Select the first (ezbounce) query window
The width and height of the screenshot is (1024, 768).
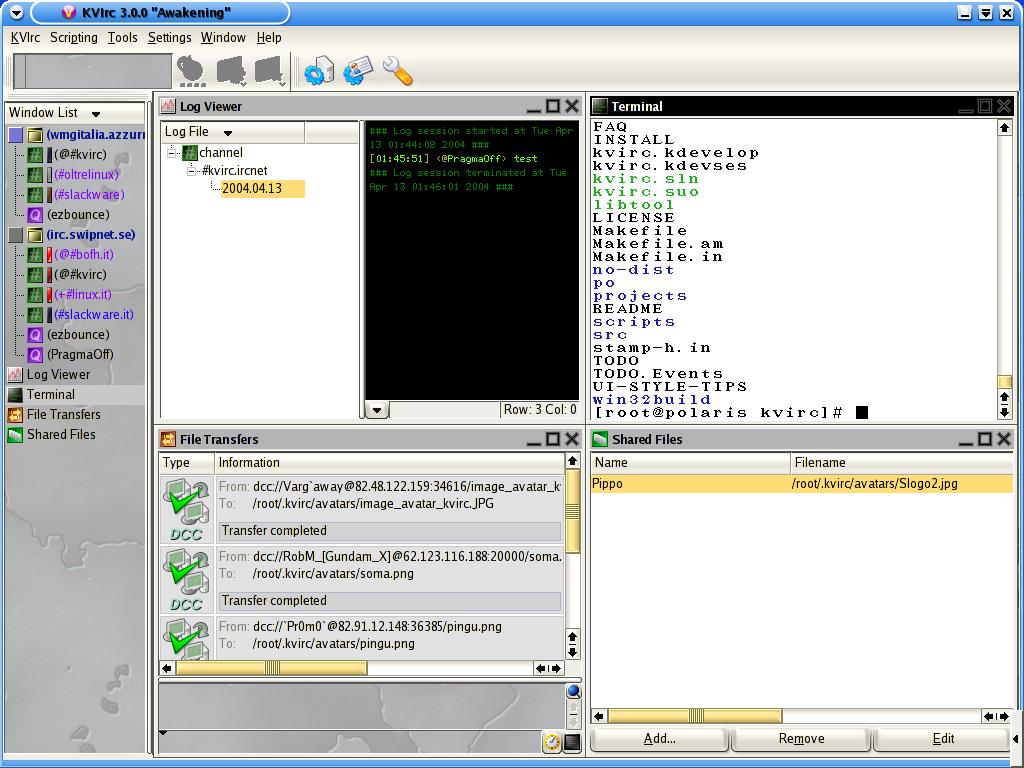[x=78, y=214]
